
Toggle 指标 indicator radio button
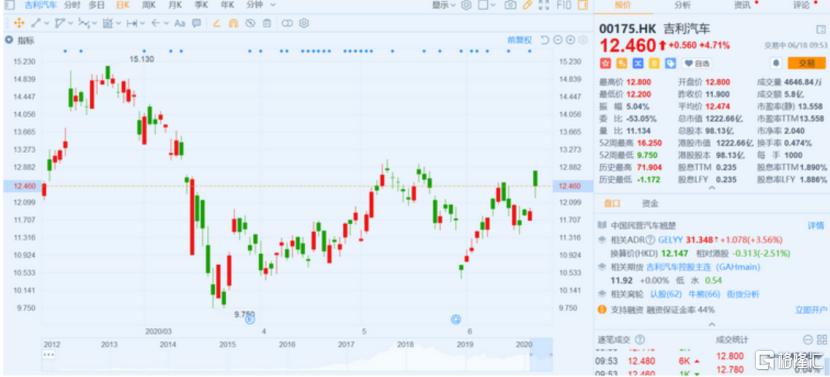(x=10, y=40)
